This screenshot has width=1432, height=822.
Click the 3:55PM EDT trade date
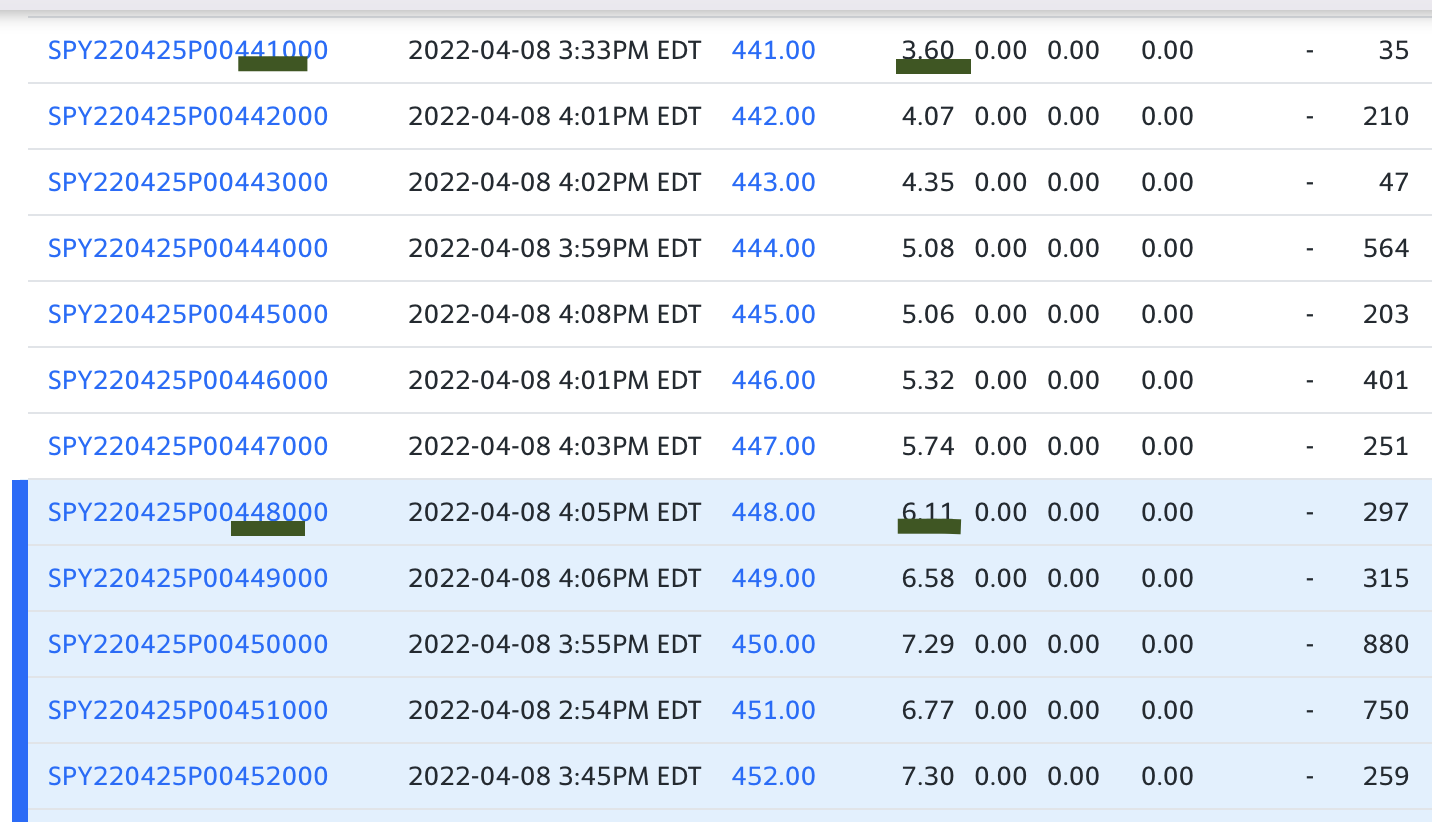pos(555,644)
